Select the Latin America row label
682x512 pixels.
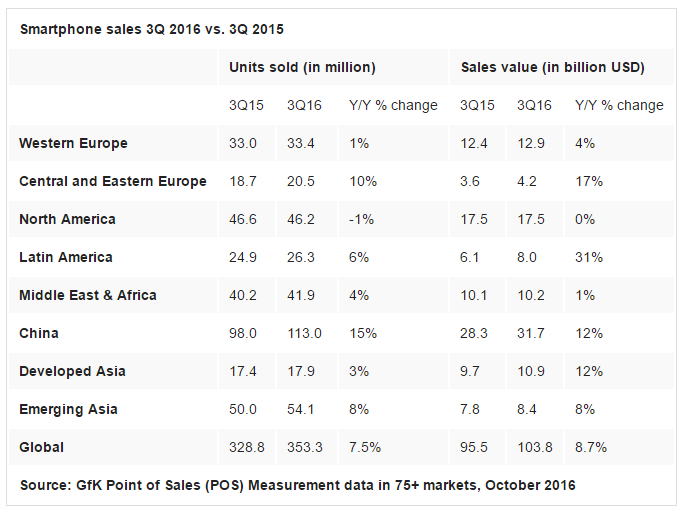[x=66, y=257]
